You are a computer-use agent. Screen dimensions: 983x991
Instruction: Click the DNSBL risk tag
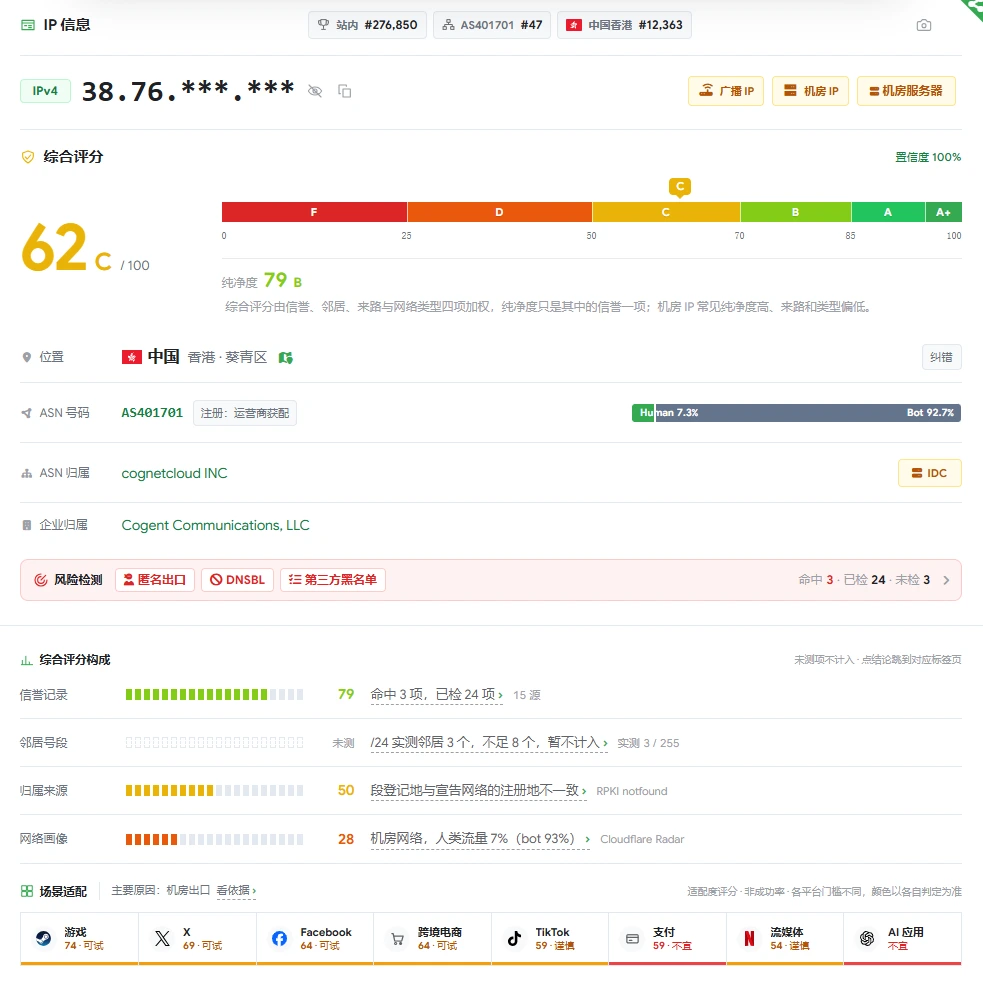point(237,580)
